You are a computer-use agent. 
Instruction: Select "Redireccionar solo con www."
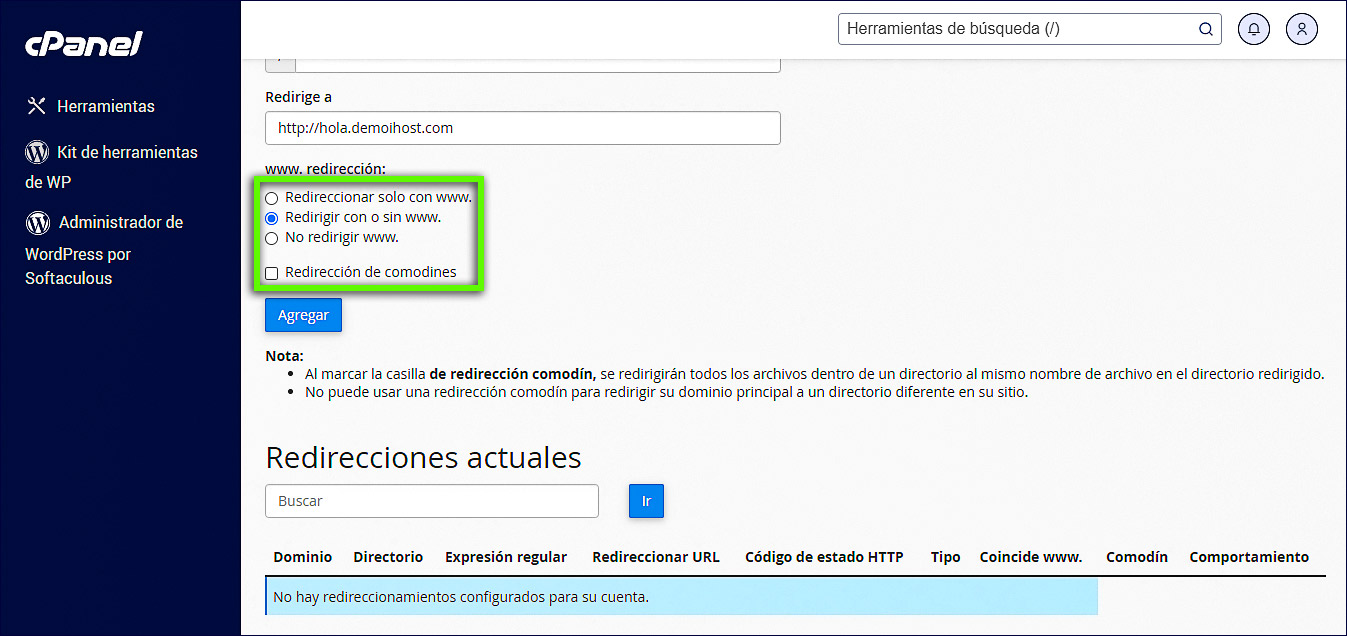pos(271,198)
